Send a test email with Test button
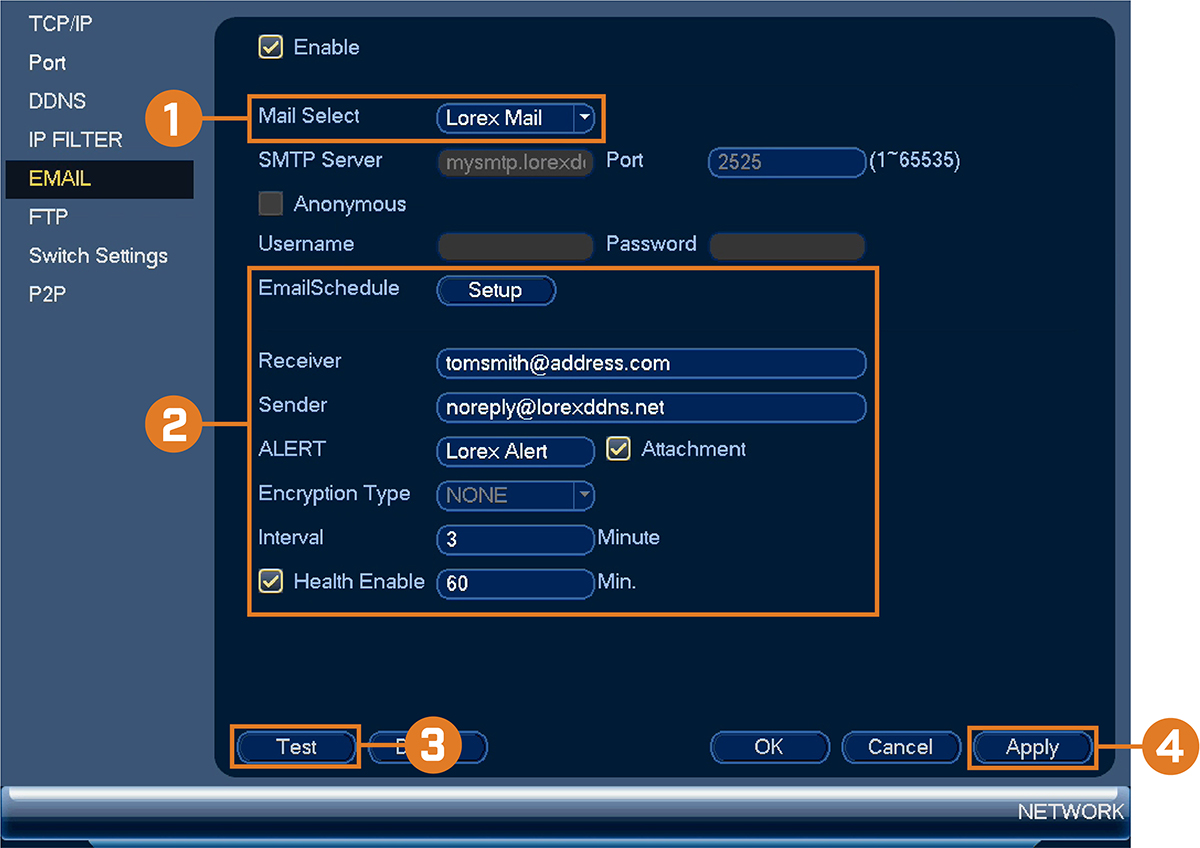 (296, 747)
